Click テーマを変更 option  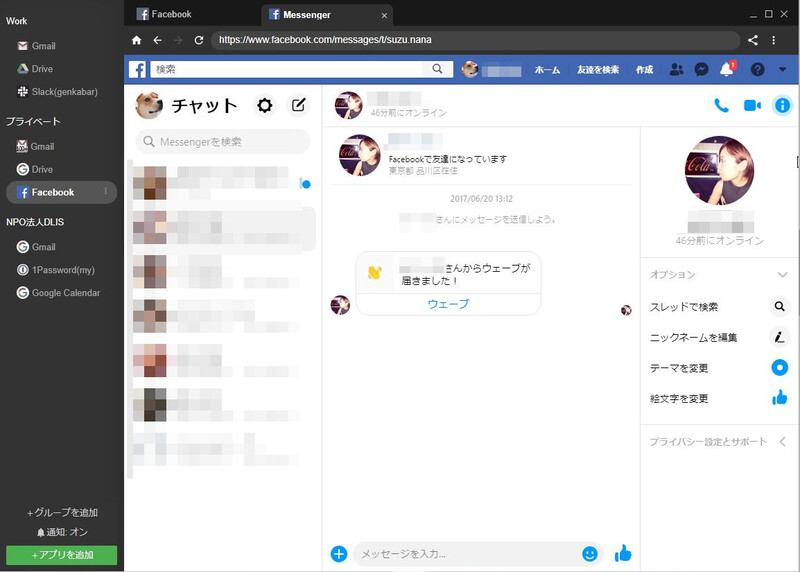(719, 368)
